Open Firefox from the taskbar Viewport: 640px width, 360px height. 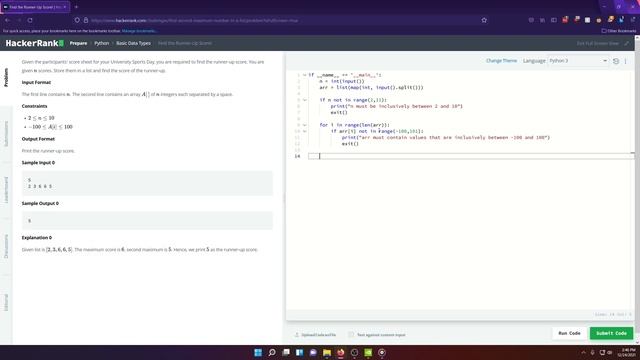tap(340, 352)
